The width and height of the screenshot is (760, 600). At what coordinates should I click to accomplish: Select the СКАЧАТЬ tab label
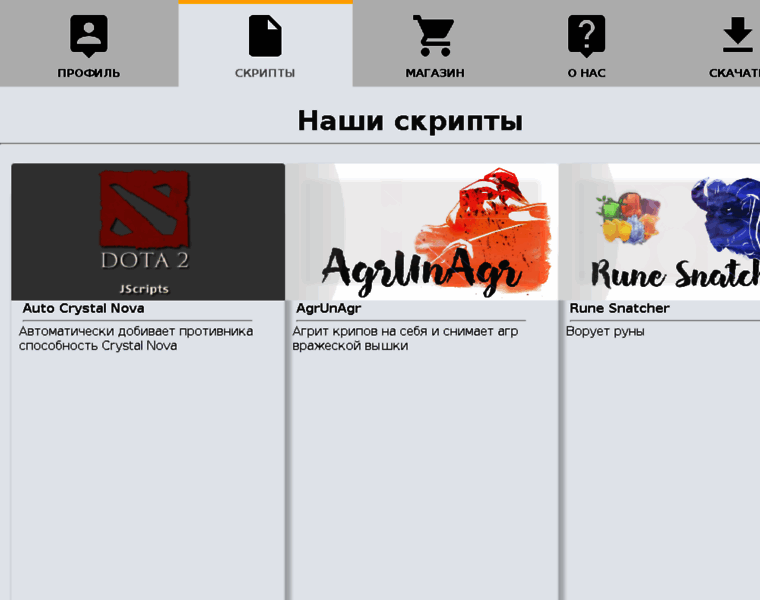[734, 73]
